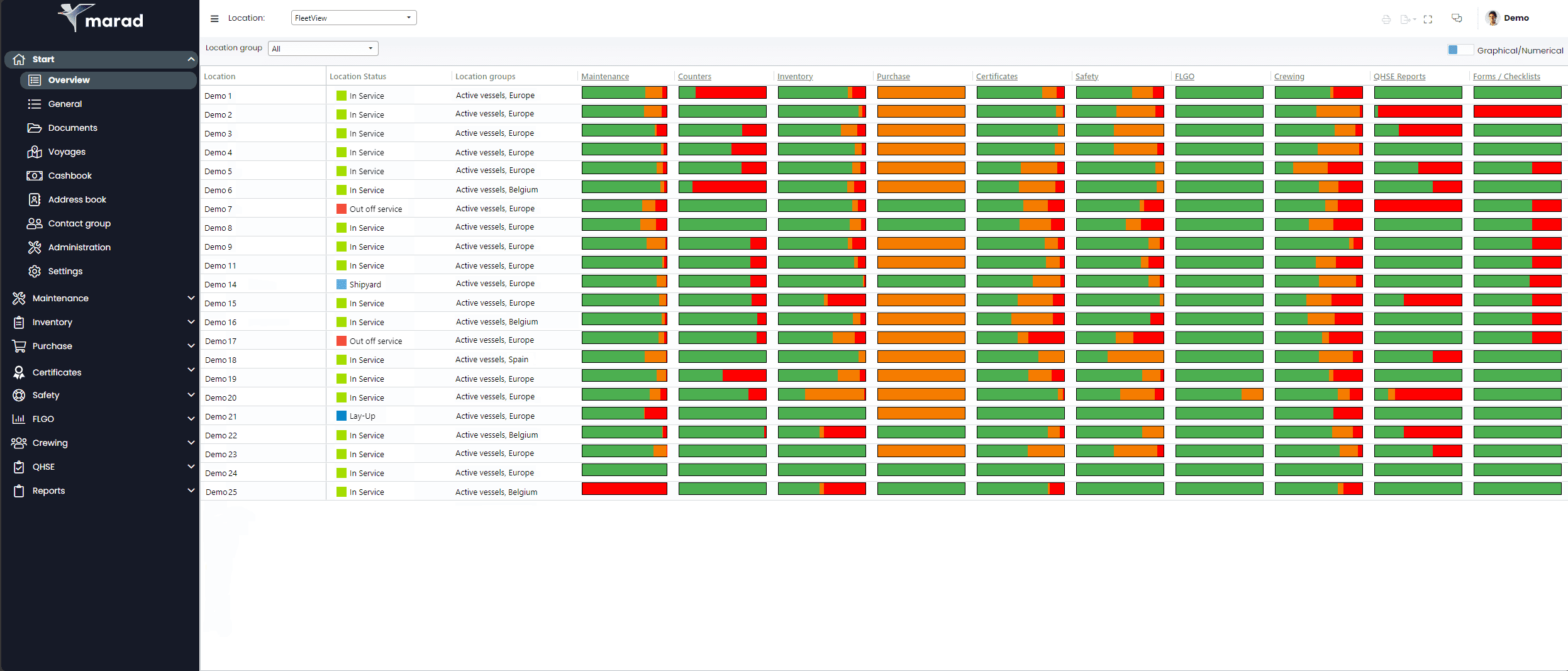Click the QHSE Reports column header link
The width and height of the screenshot is (1568, 671).
coord(1399,76)
